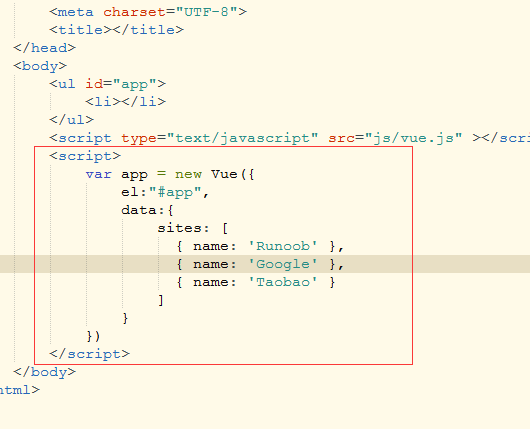Image resolution: width=530 pixels, height=429 pixels.
Task: Click the empty <li></li> line
Action: [125, 101]
